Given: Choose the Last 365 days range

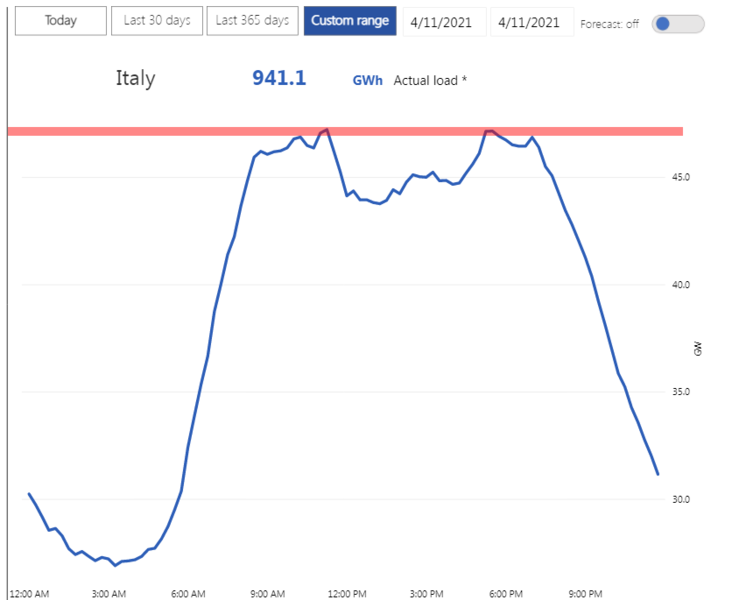Looking at the screenshot, I should point(253,20).
